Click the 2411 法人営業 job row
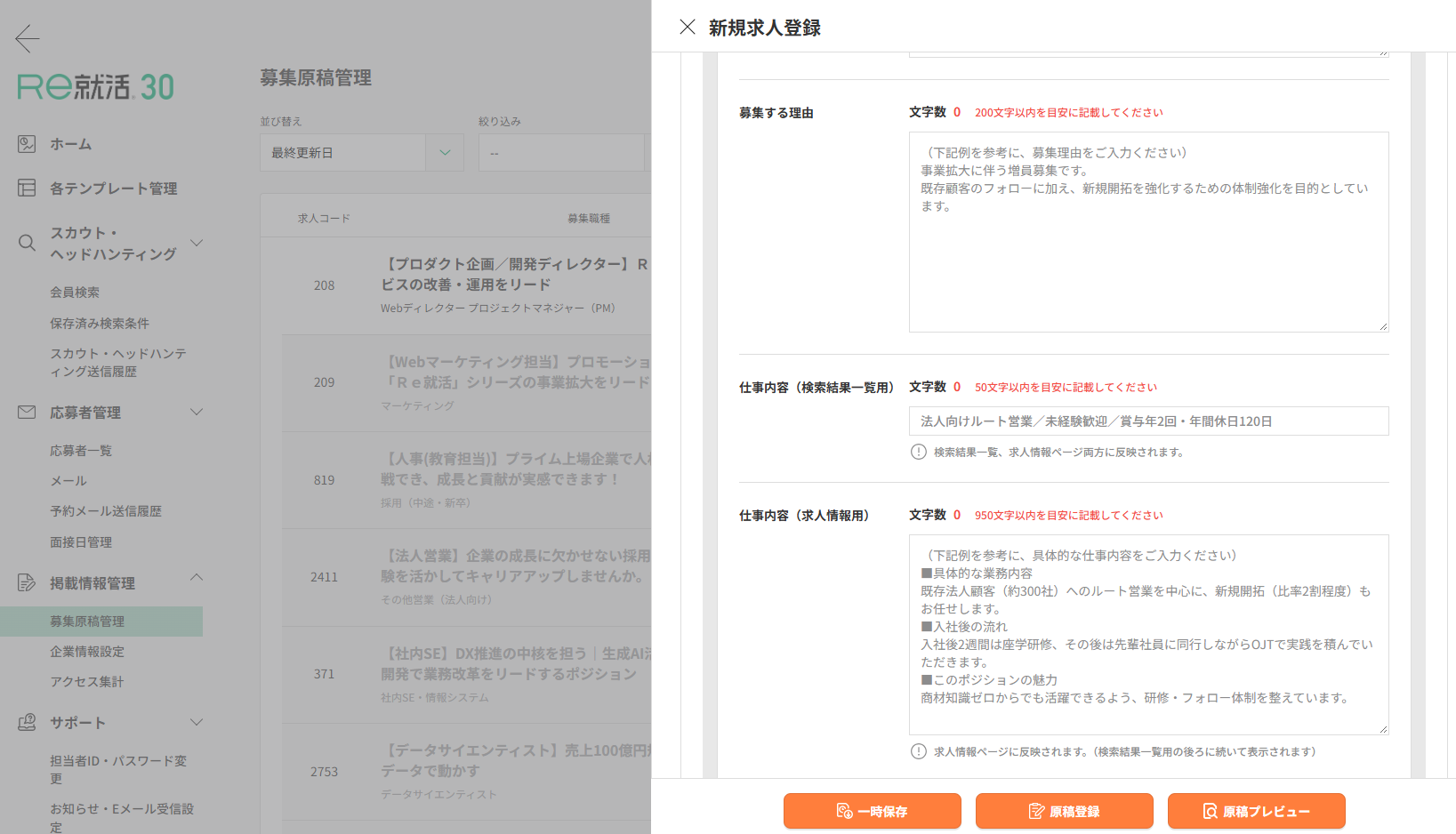 click(x=466, y=577)
